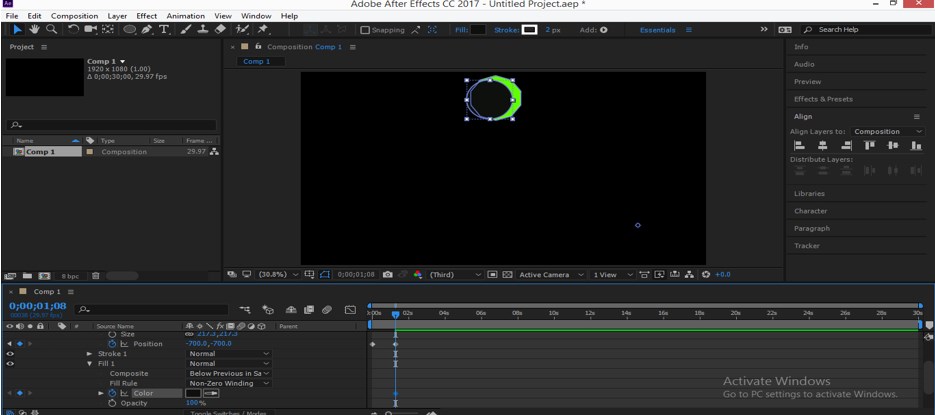
Task: Select the Ellipse shape tool
Action: point(129,29)
